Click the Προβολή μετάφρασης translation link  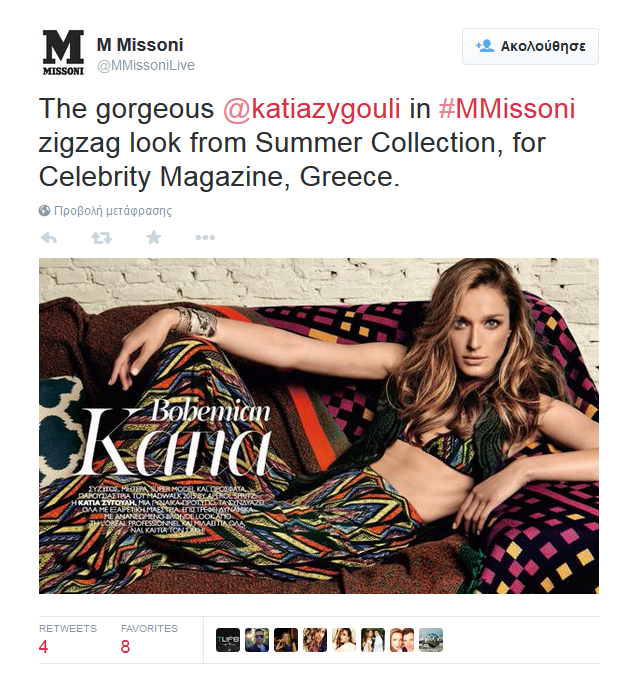click(x=113, y=211)
